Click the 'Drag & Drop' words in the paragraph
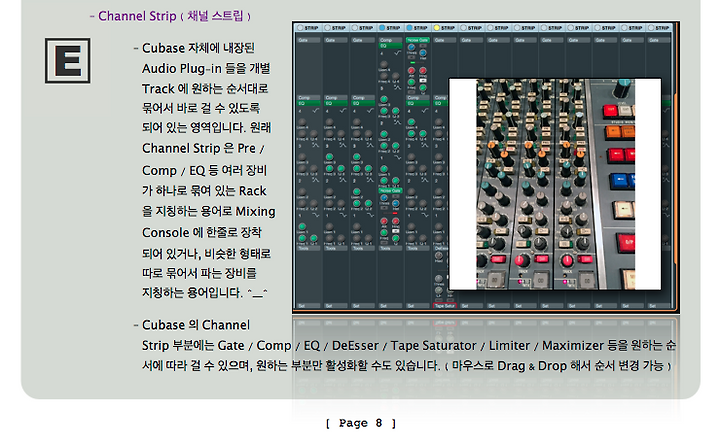The width and height of the screenshot is (720, 444). pos(531,366)
